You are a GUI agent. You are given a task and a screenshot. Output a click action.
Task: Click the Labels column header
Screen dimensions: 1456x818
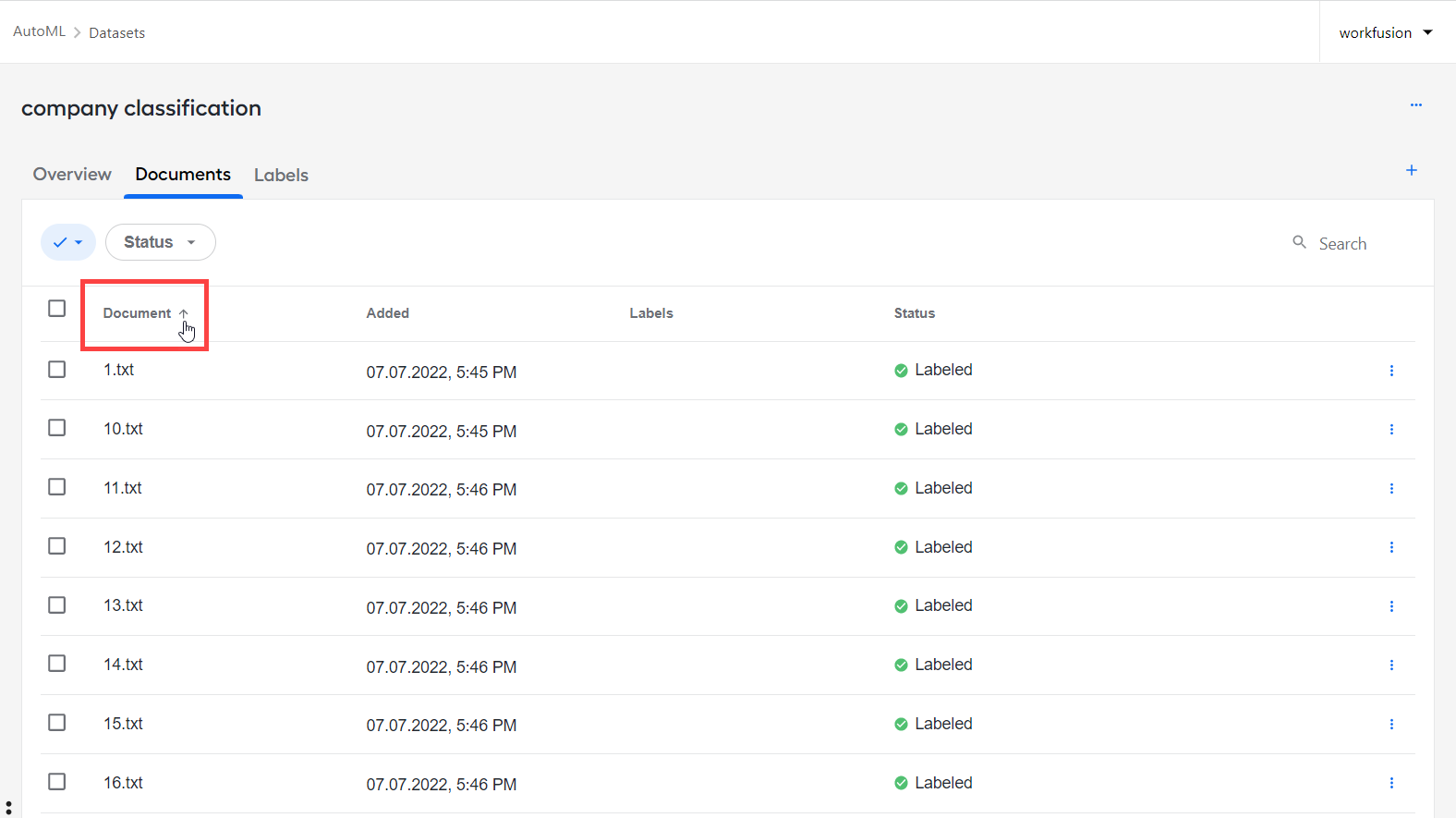pyautogui.click(x=651, y=313)
